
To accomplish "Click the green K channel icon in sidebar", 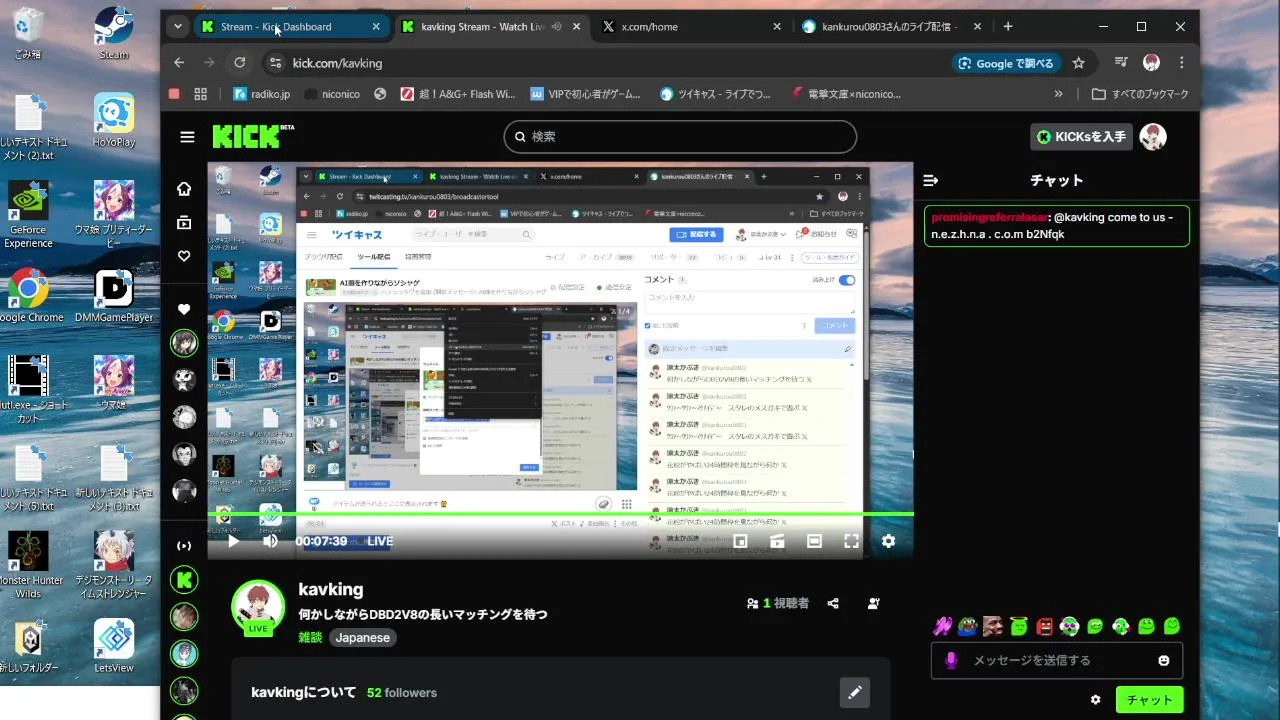I will tap(184, 579).
